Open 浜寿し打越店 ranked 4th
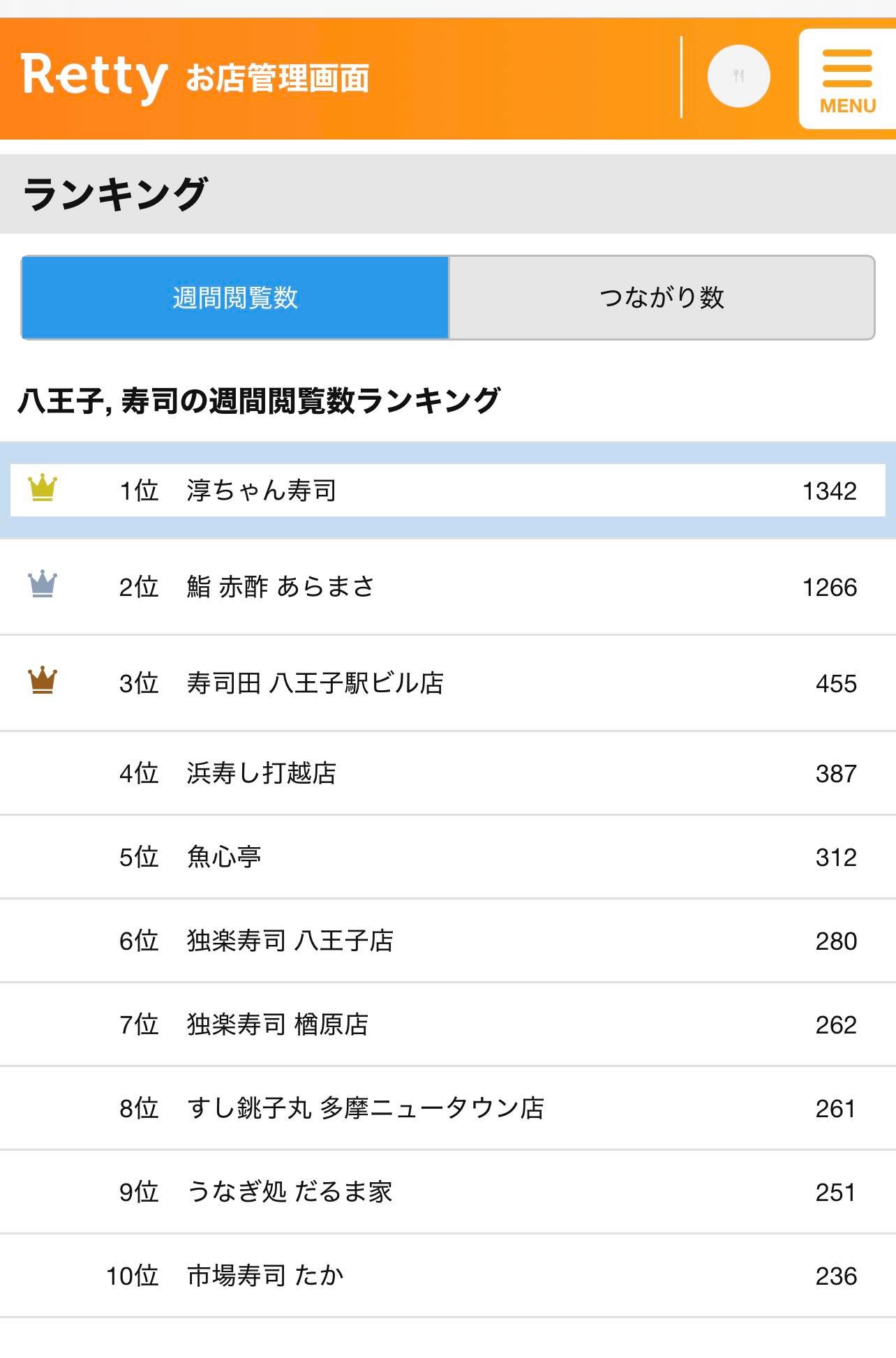The image size is (896, 1358). pyautogui.click(x=448, y=773)
